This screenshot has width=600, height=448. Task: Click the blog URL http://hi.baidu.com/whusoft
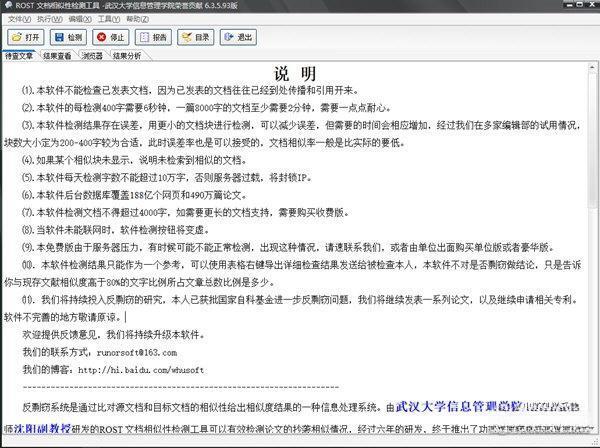tap(141, 370)
